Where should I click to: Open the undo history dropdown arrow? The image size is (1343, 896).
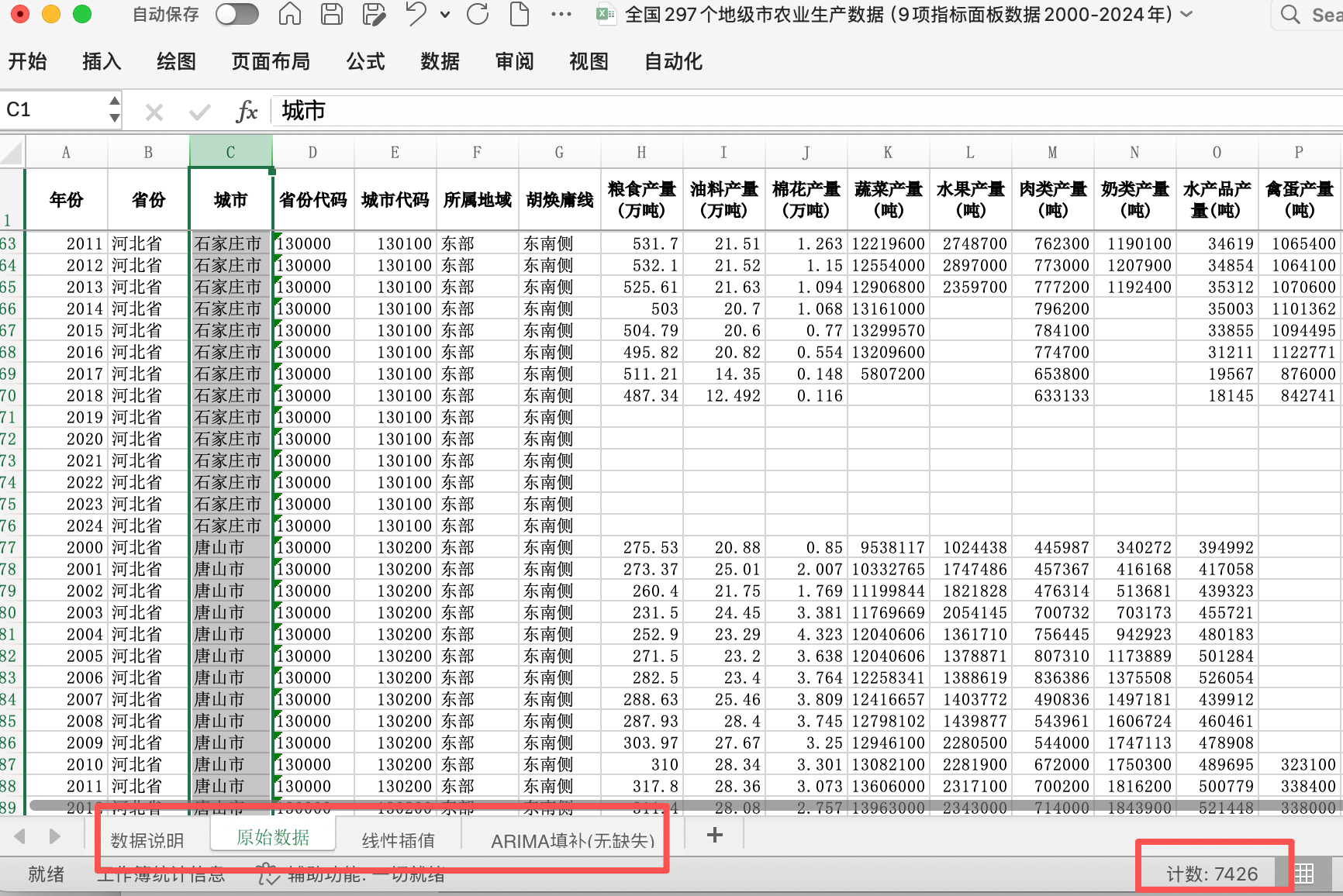(445, 14)
